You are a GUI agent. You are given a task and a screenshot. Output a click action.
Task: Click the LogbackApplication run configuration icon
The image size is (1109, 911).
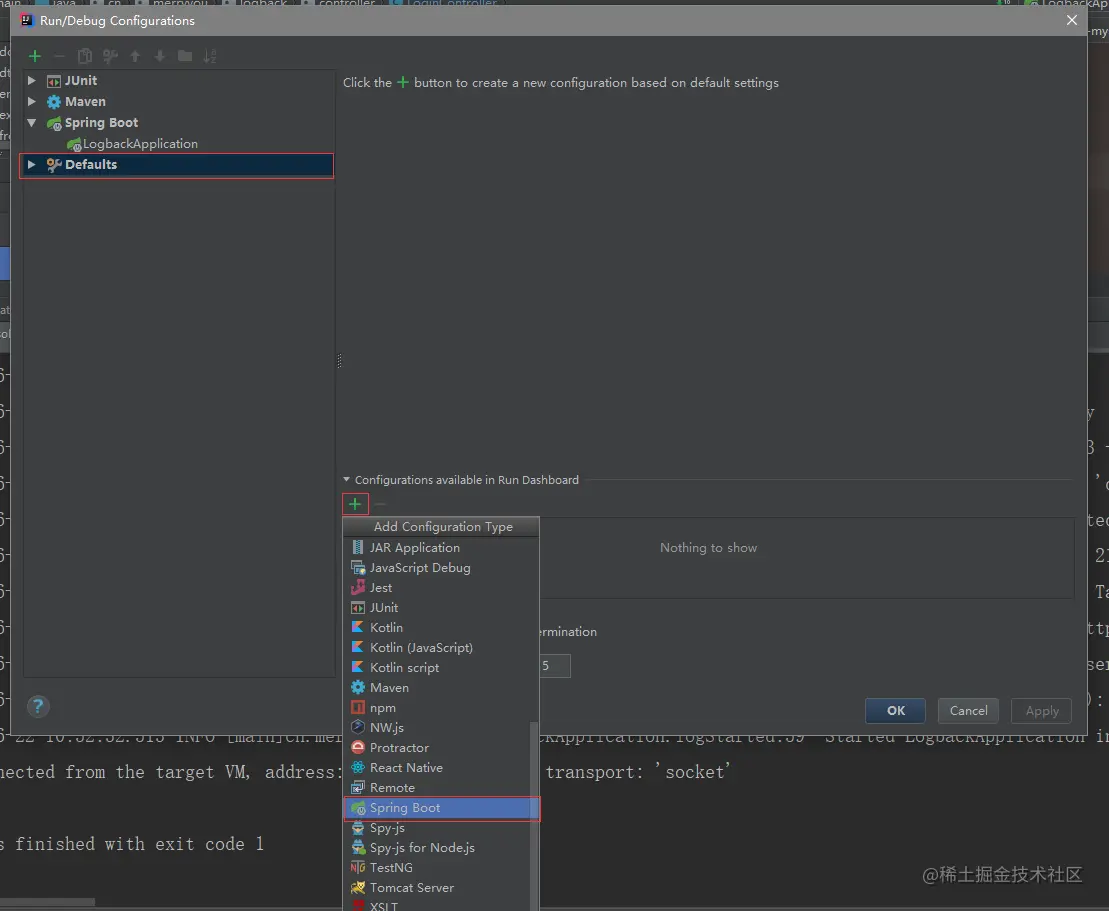(74, 144)
